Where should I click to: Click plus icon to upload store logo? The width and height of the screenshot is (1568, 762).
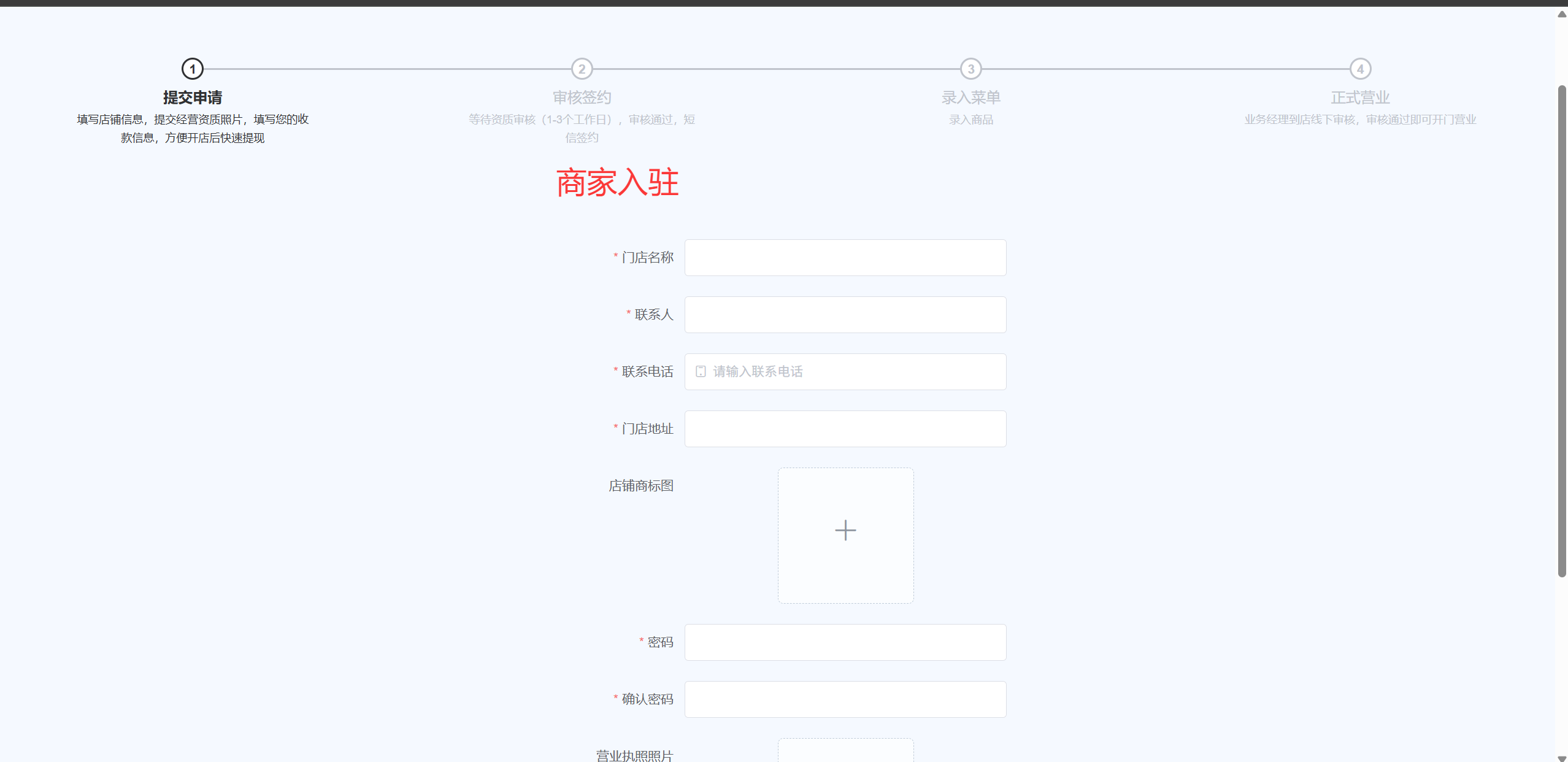click(845, 531)
